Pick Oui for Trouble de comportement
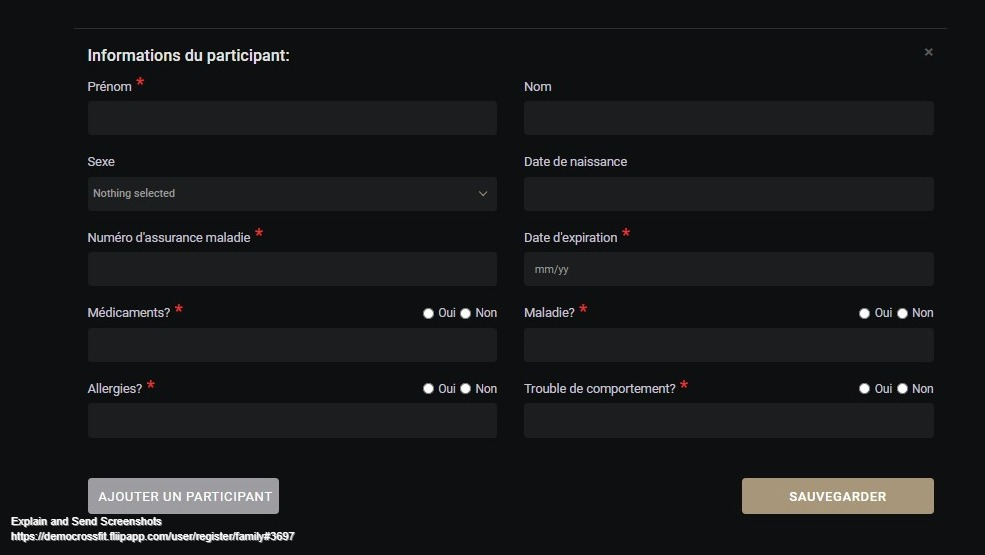This screenshot has width=985, height=555. (x=864, y=389)
